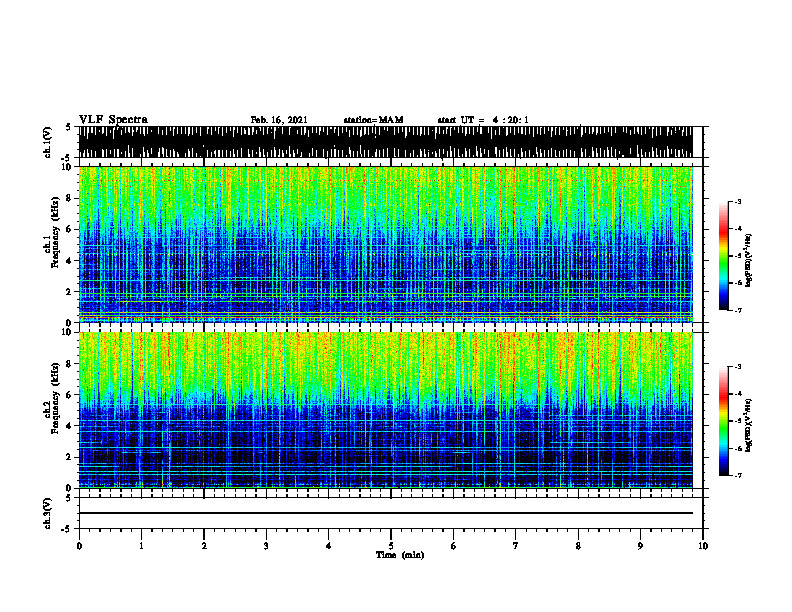Click ch.1 frequency axis tick label 6
The width and height of the screenshot is (792, 612).
pos(70,229)
